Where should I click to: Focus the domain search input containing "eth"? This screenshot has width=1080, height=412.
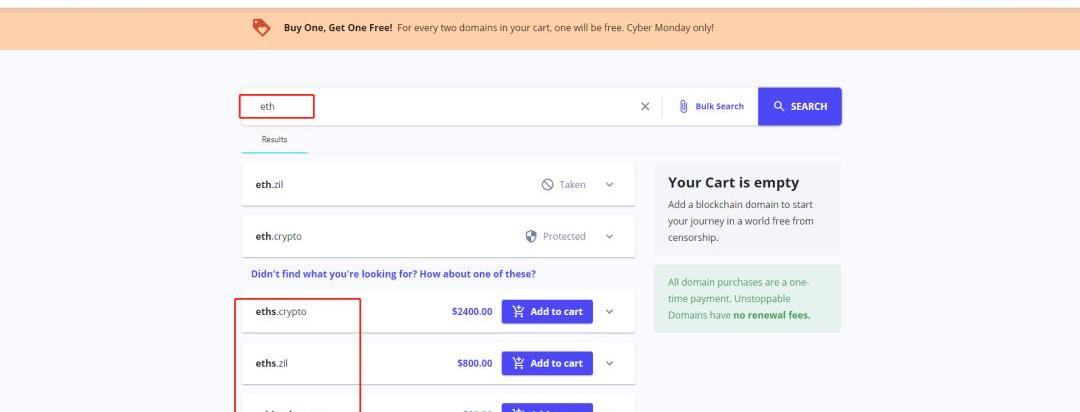440,106
